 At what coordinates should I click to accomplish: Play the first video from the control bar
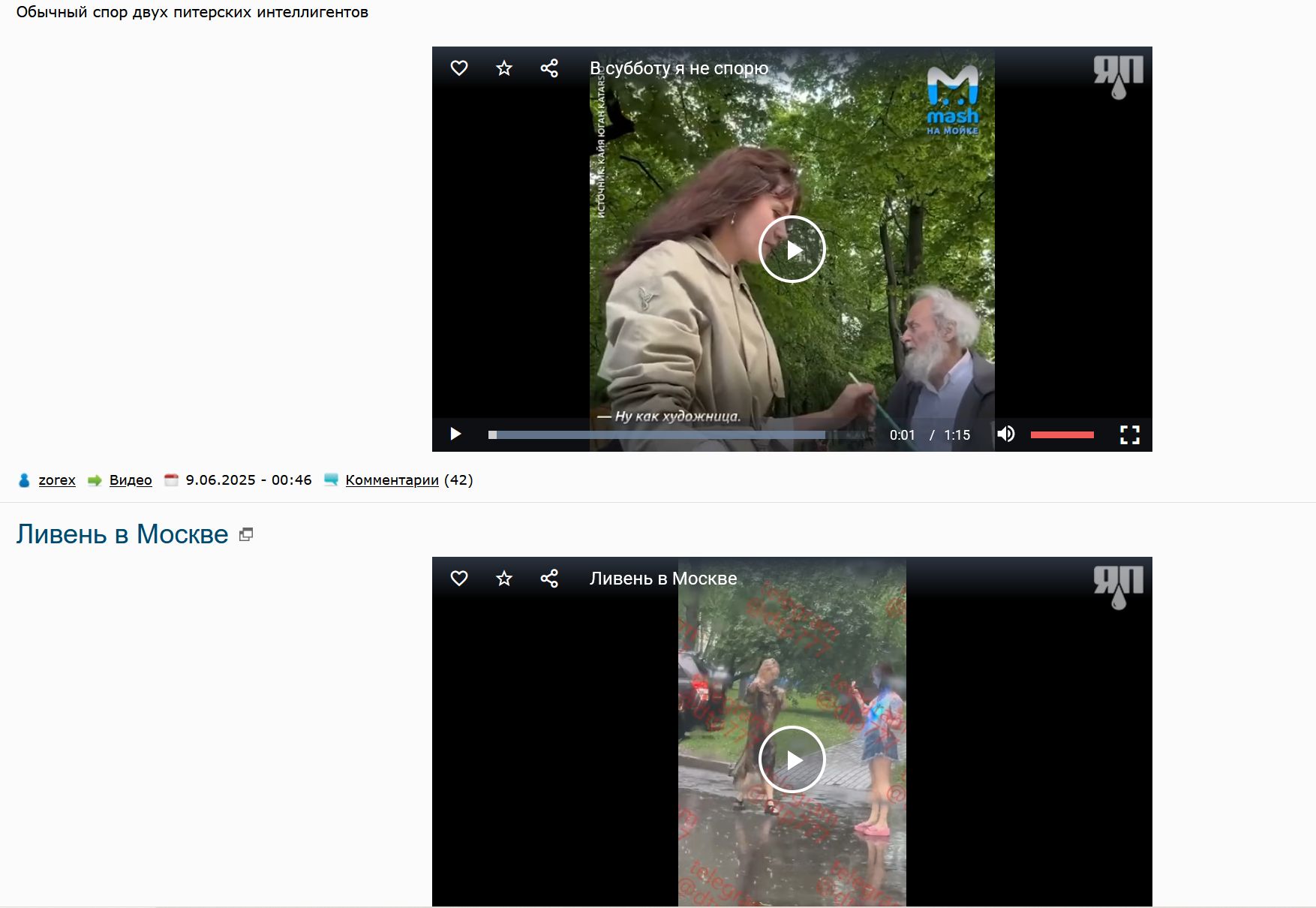tap(455, 434)
